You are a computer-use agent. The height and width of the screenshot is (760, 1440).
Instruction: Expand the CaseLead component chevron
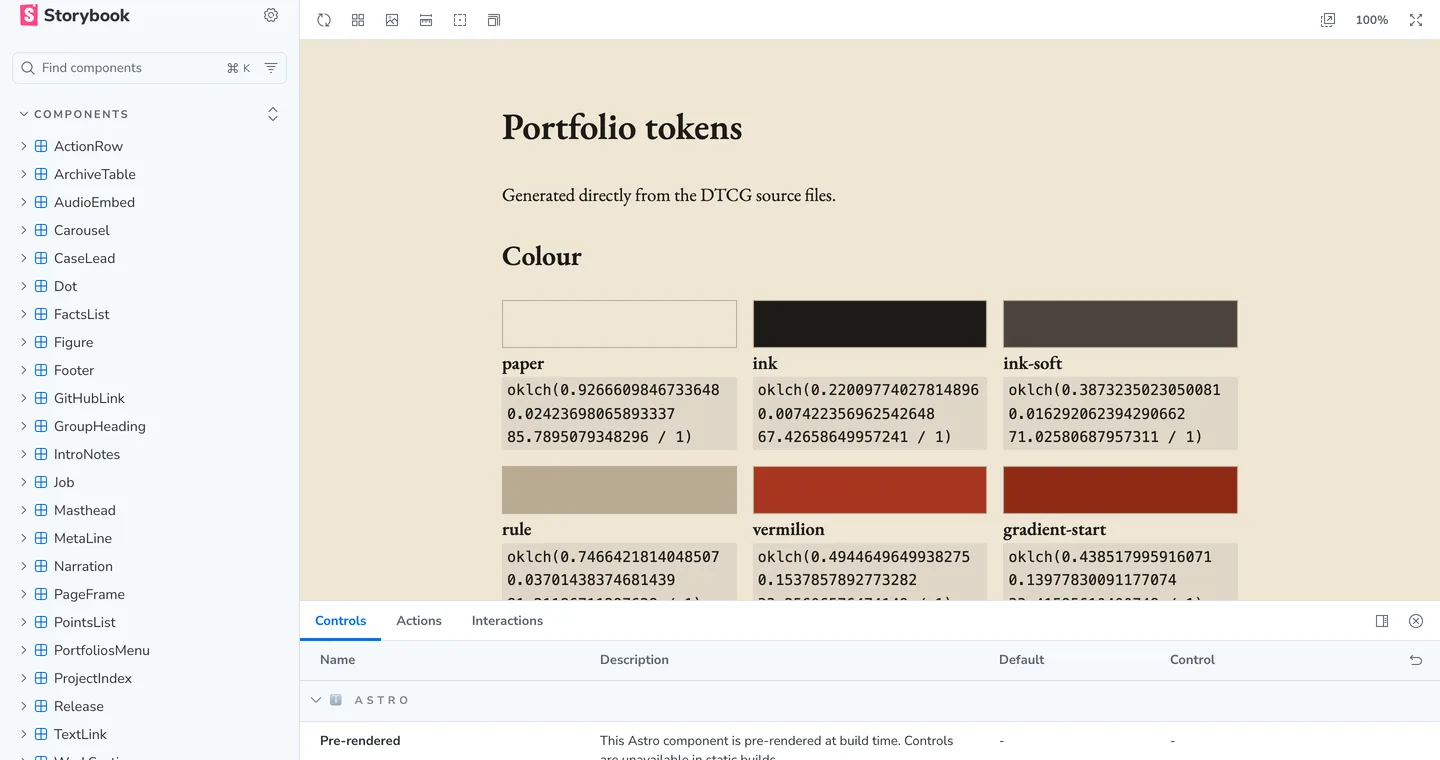click(24, 258)
